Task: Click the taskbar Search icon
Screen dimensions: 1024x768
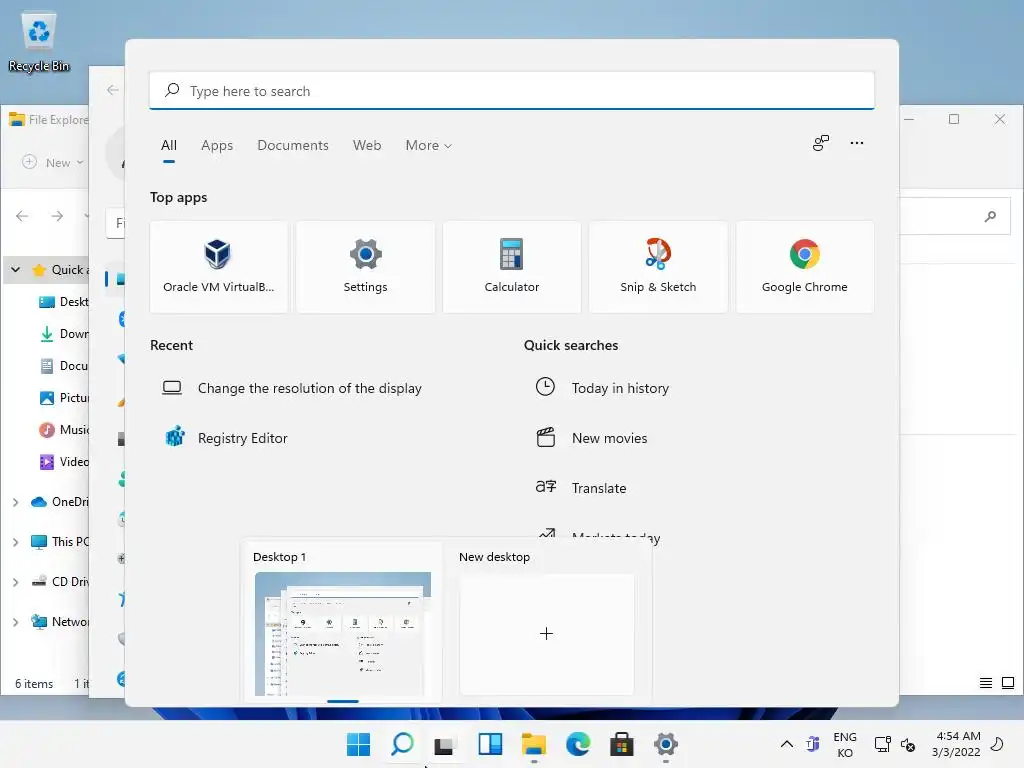Action: pos(402,744)
